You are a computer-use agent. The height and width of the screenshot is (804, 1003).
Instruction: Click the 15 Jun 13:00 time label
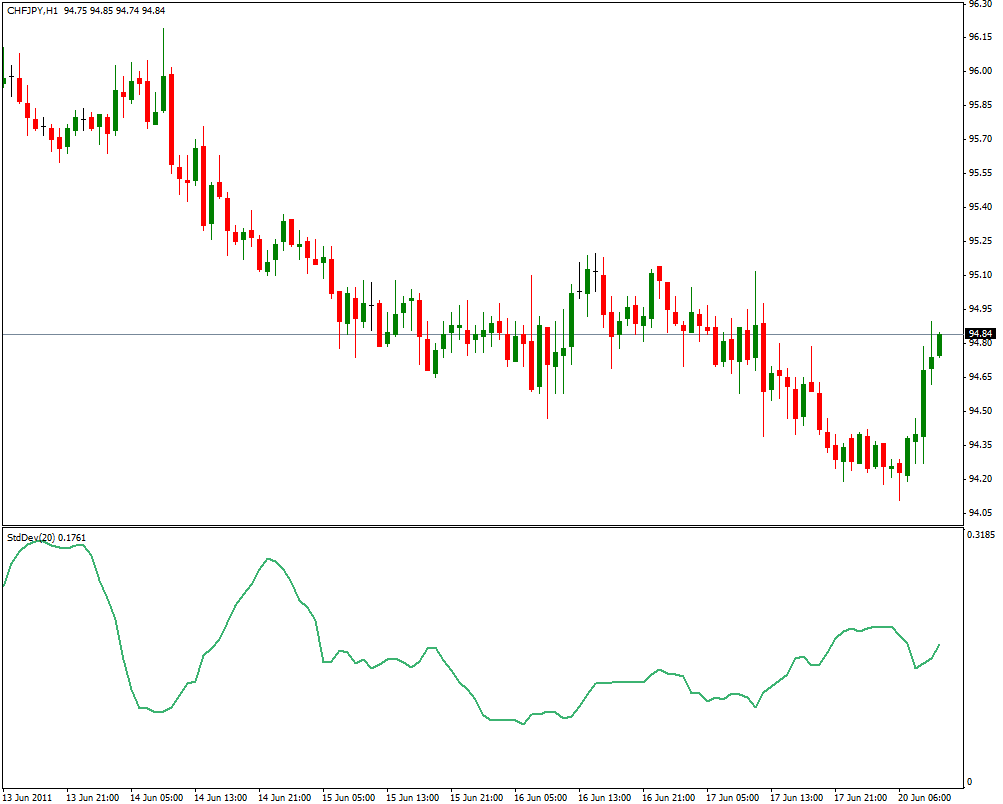click(x=413, y=798)
